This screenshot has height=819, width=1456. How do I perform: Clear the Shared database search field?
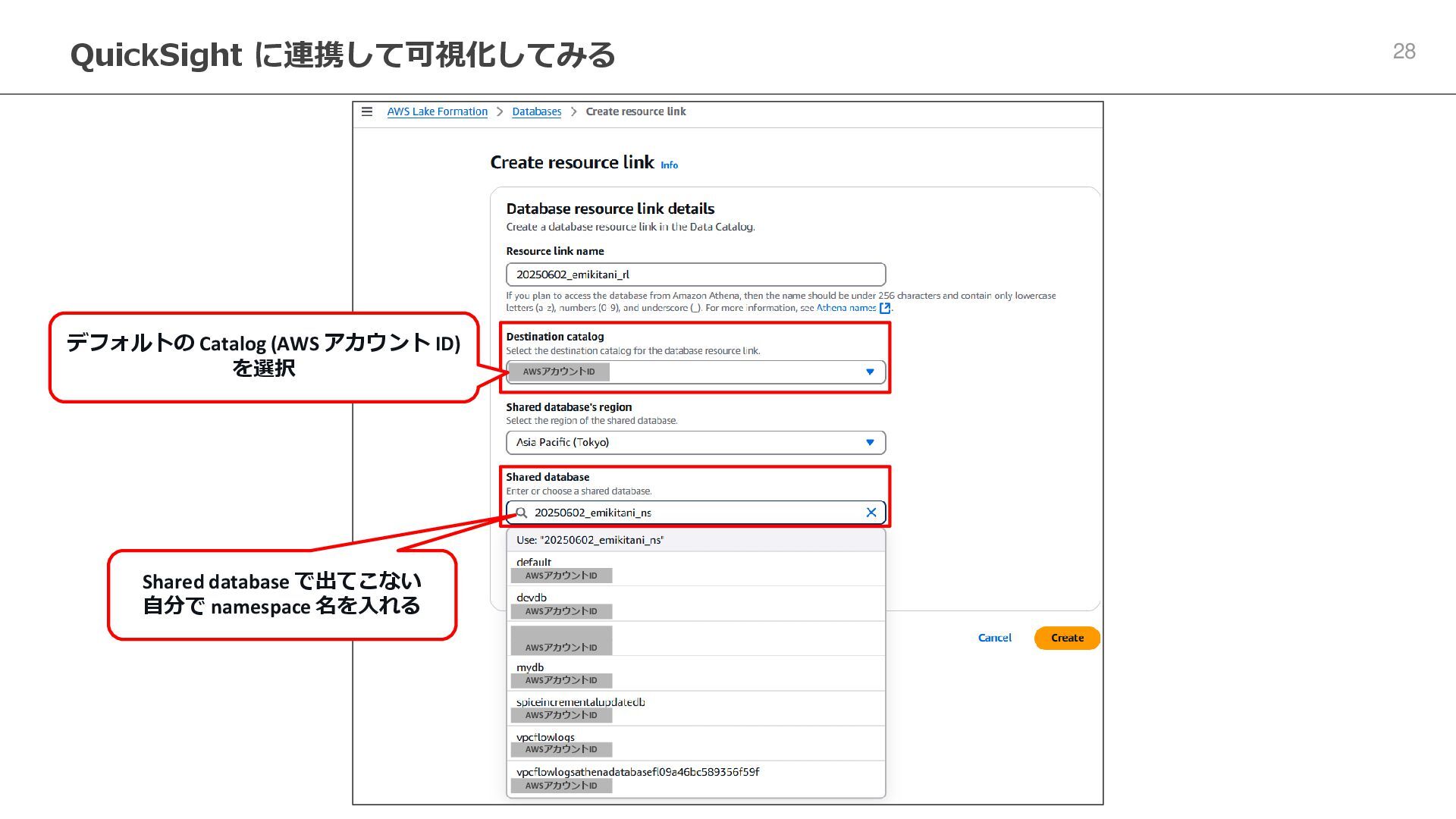pos(871,513)
